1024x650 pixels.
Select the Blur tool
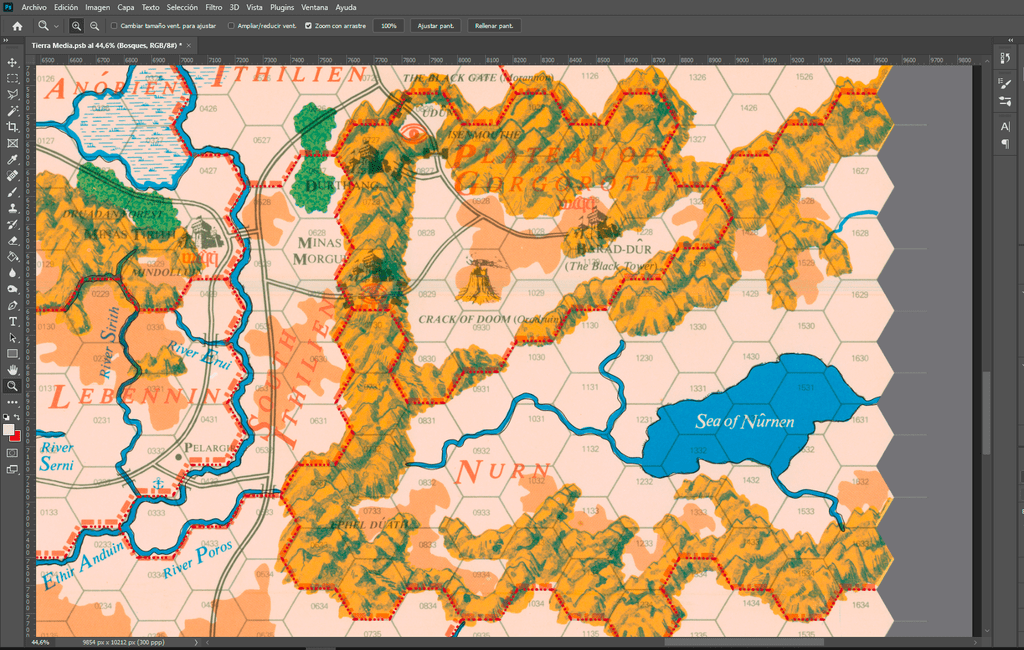point(12,273)
